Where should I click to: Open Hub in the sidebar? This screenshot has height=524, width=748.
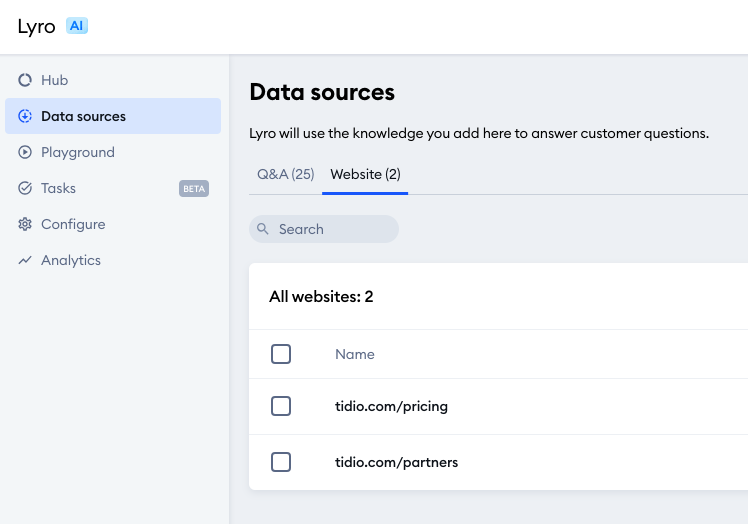(113, 80)
